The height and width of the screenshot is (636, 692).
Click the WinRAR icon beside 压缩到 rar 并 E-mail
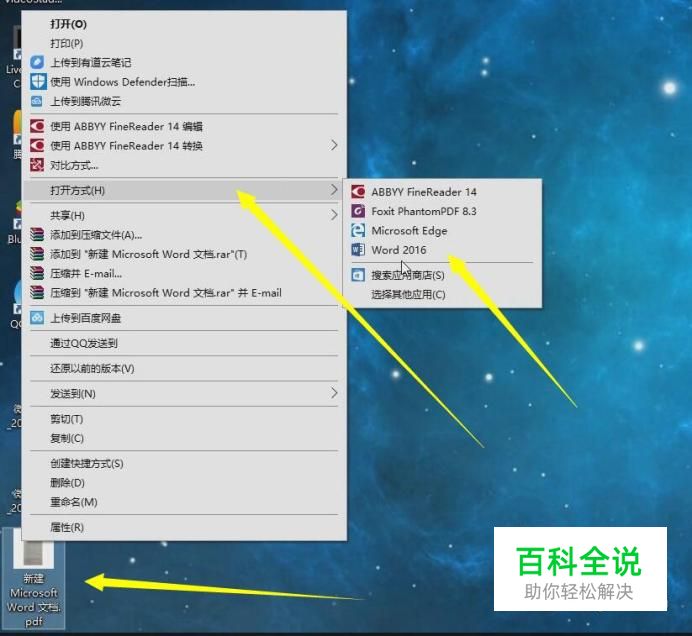(x=37, y=293)
